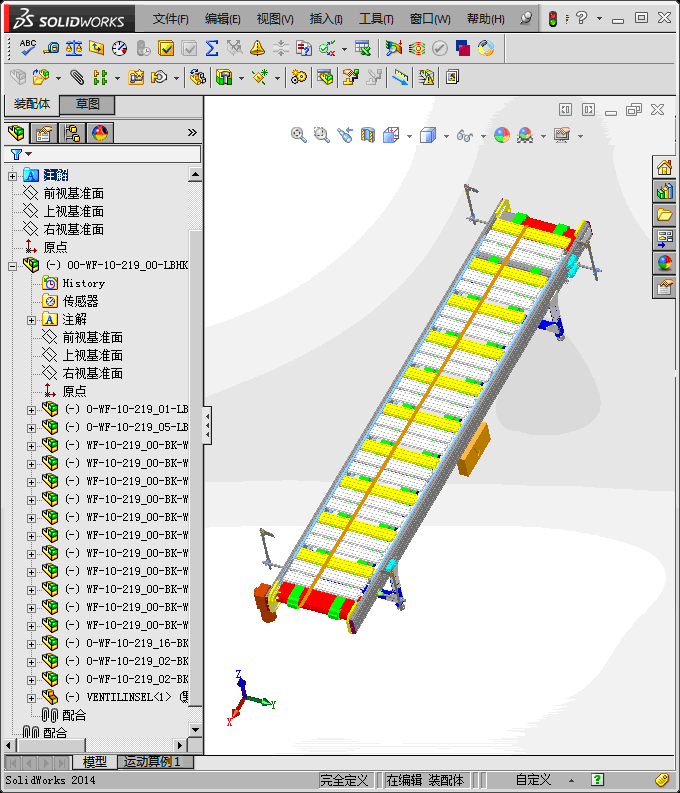Open the 视图(V) menu
Viewport: 680px width, 793px height.
tap(275, 19)
